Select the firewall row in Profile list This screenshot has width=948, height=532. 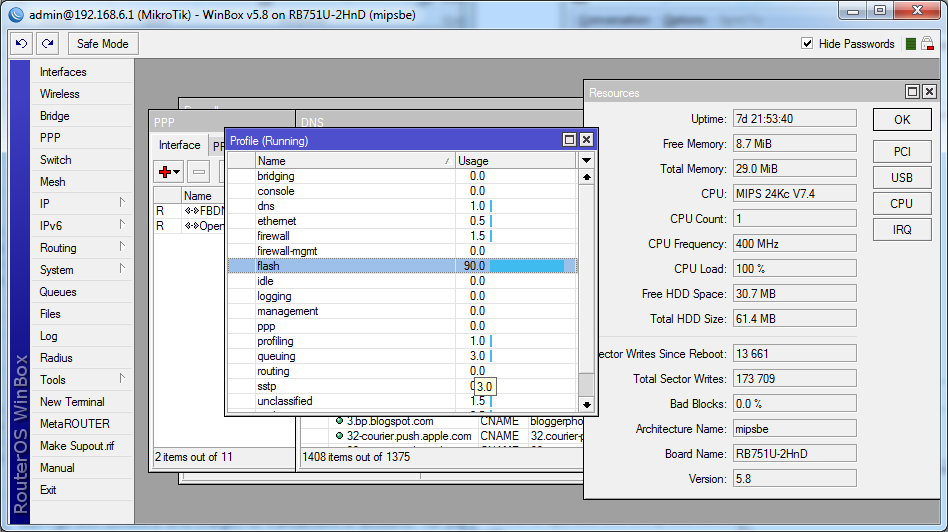403,236
